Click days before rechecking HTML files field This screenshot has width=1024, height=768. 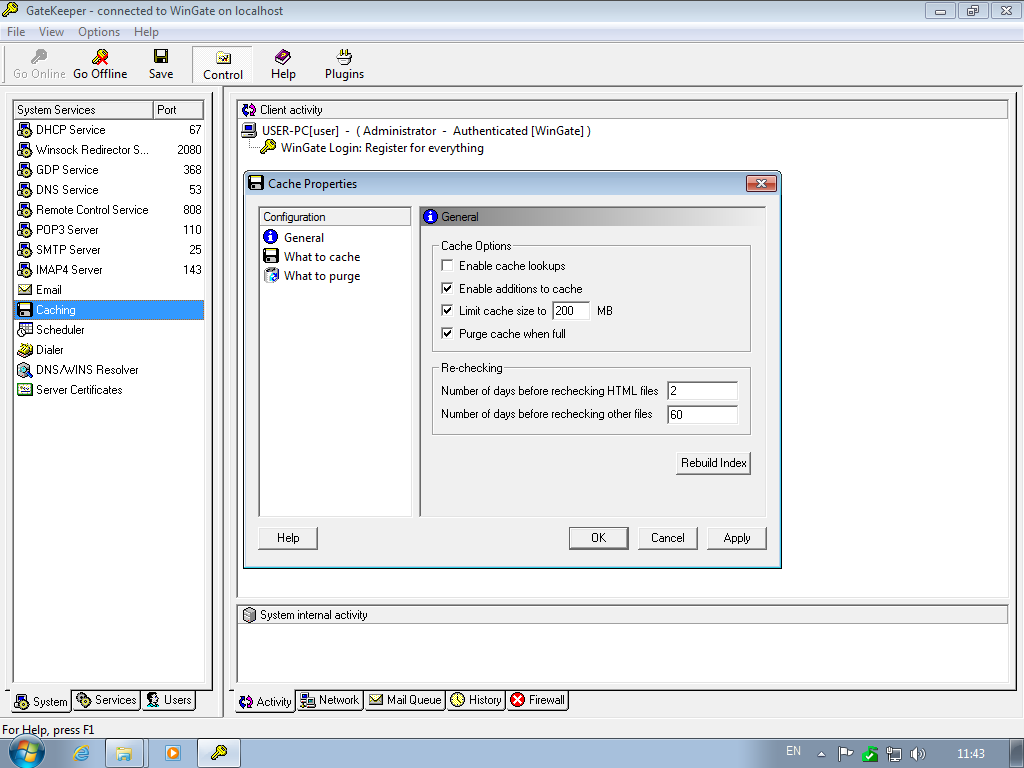(x=702, y=391)
